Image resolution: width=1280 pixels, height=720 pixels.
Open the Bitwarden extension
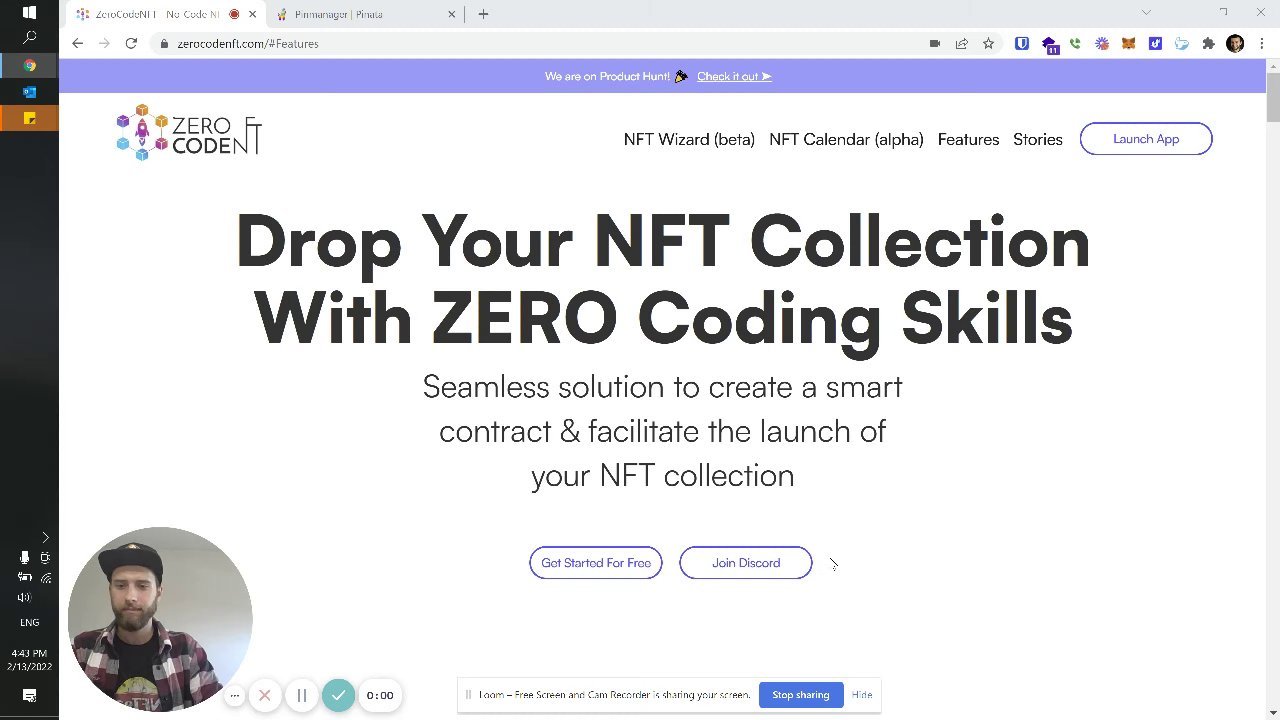[x=1021, y=43]
